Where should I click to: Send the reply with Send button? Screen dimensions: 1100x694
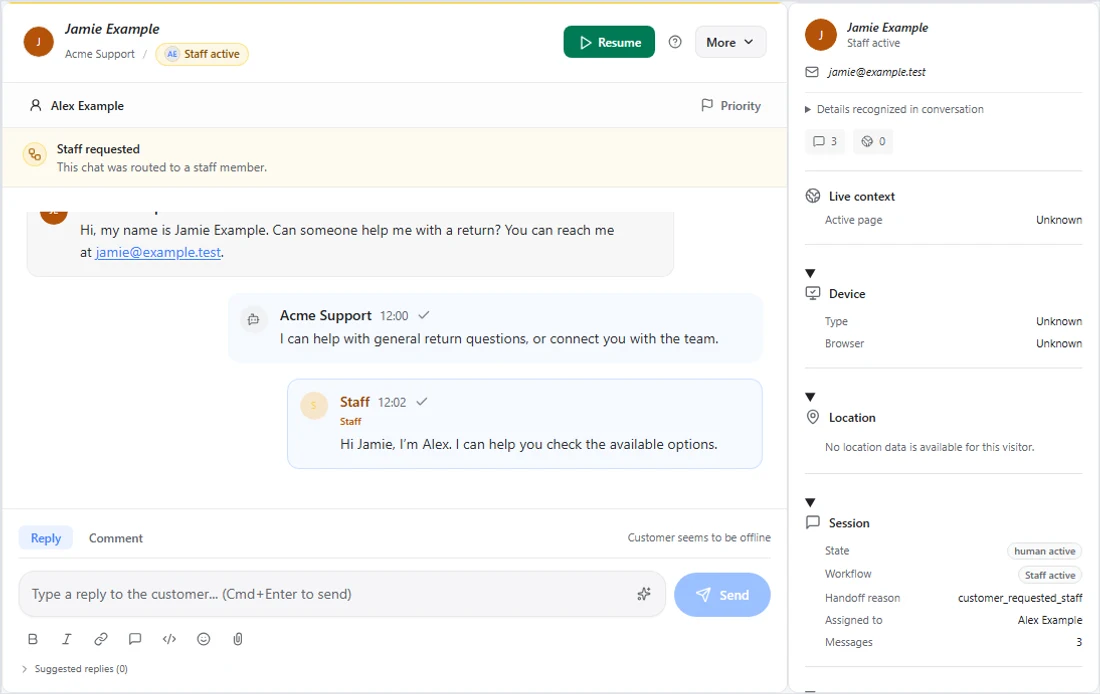pyautogui.click(x=722, y=595)
